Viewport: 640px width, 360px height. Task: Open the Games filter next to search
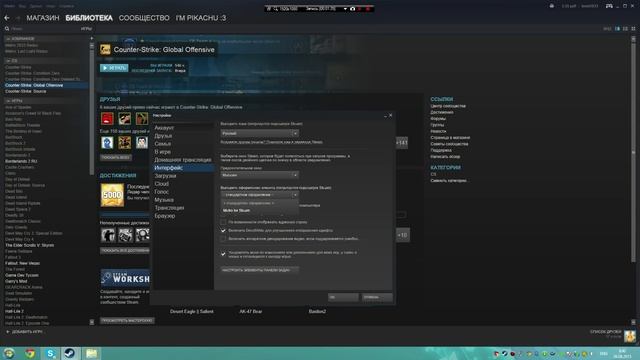click(86, 29)
